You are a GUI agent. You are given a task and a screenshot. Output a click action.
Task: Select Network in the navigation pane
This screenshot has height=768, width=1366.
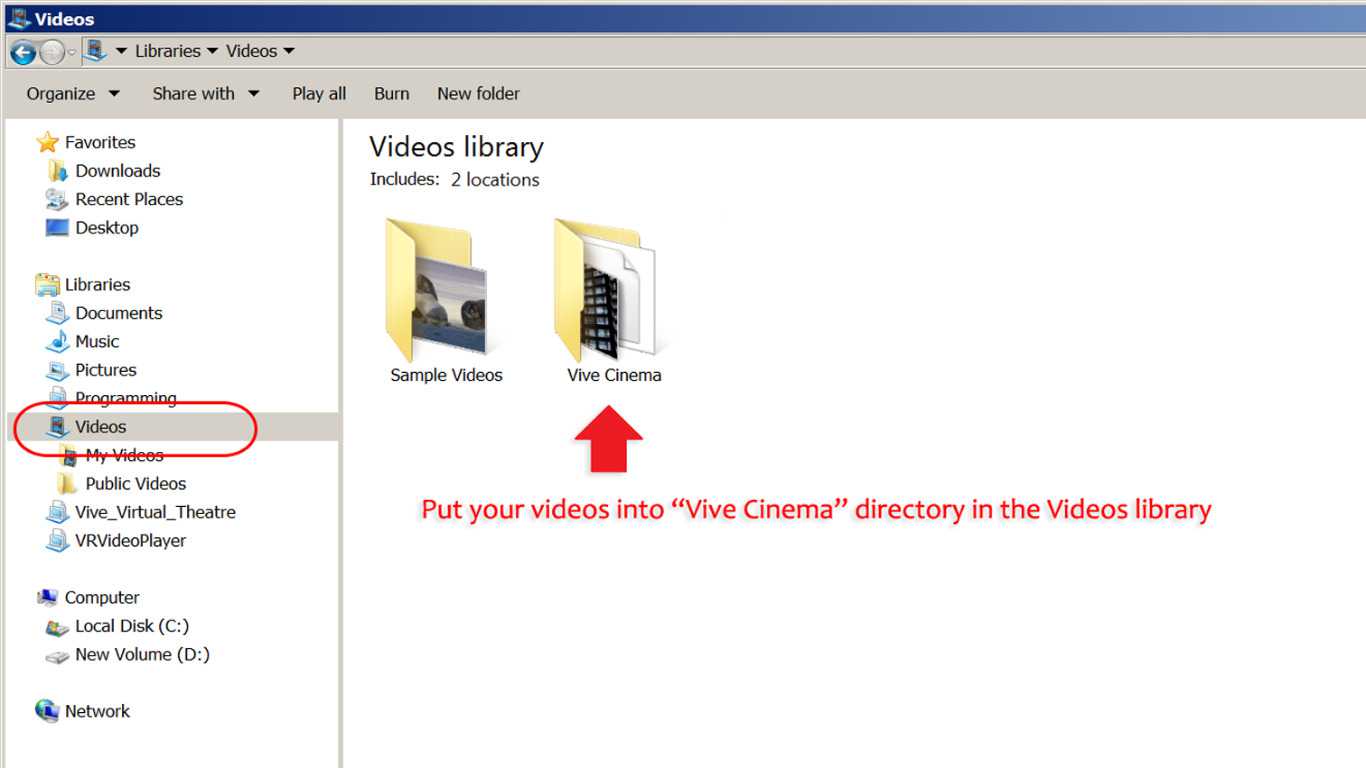tap(97, 712)
